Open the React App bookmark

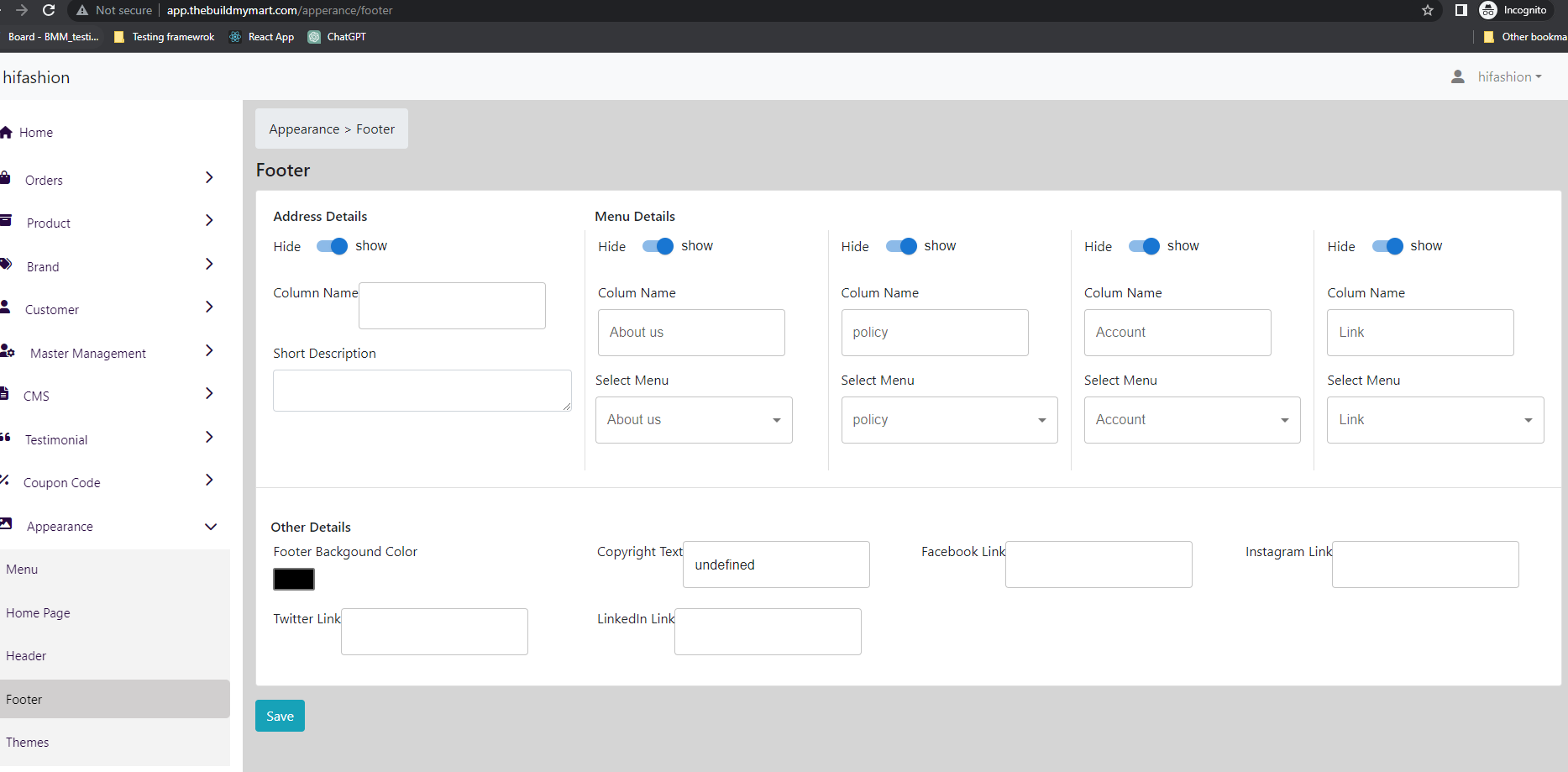(261, 37)
